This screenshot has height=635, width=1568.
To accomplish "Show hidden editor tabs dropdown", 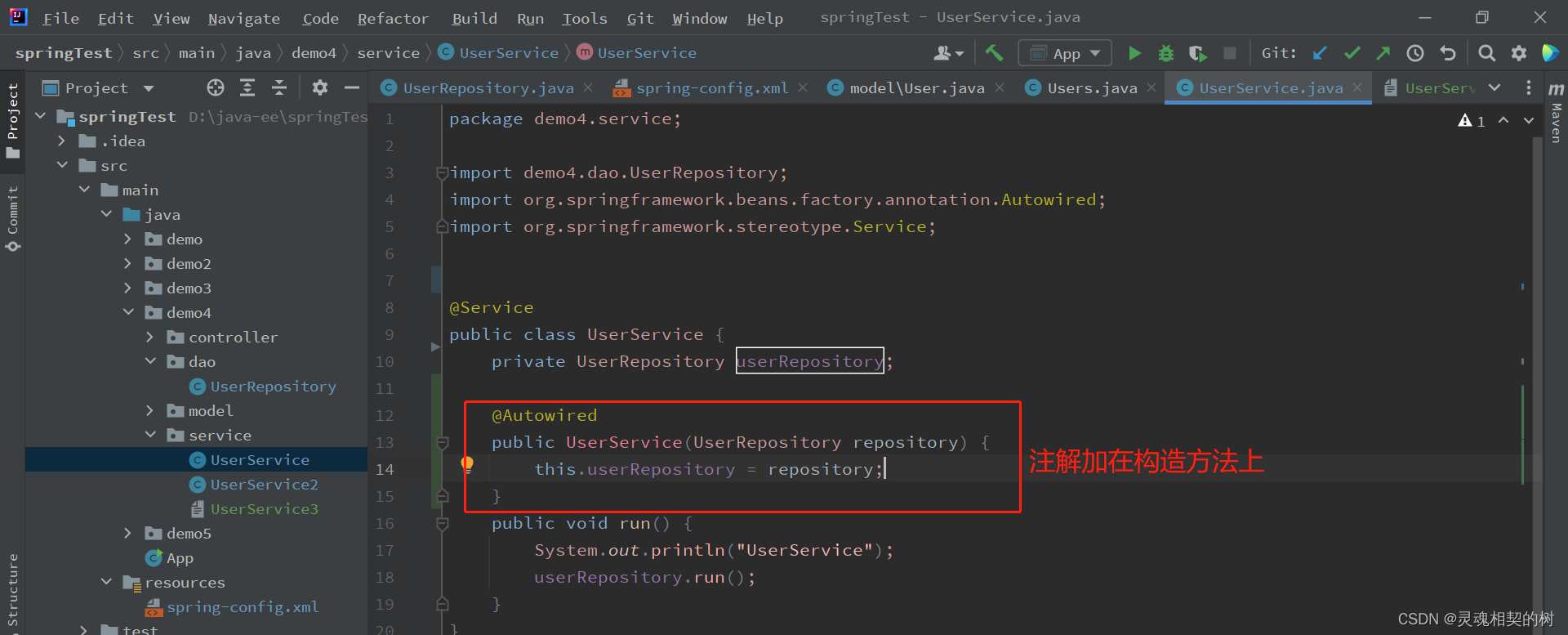I will 1494,87.
